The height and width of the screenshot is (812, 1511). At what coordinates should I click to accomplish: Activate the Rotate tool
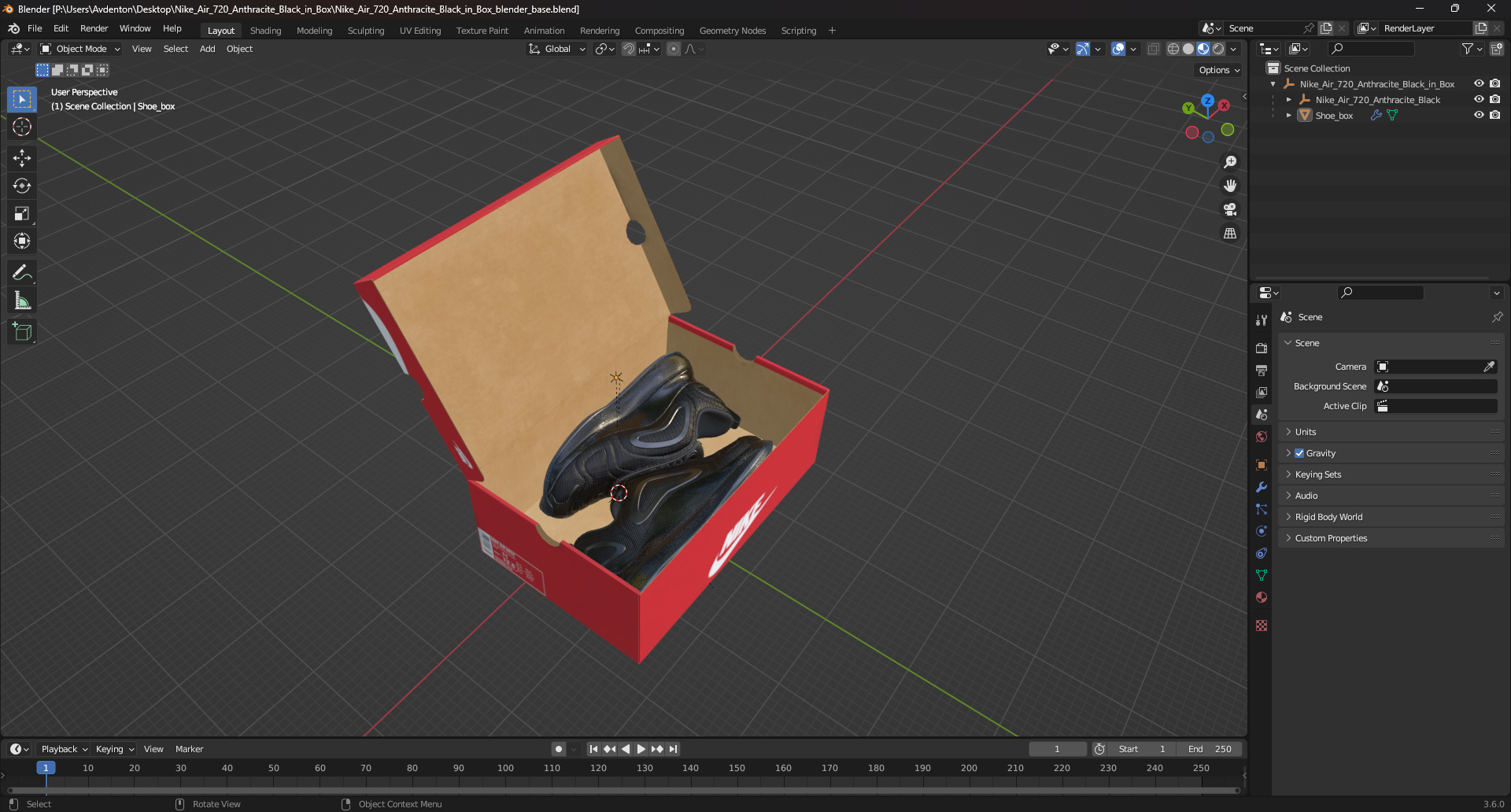coord(22,186)
